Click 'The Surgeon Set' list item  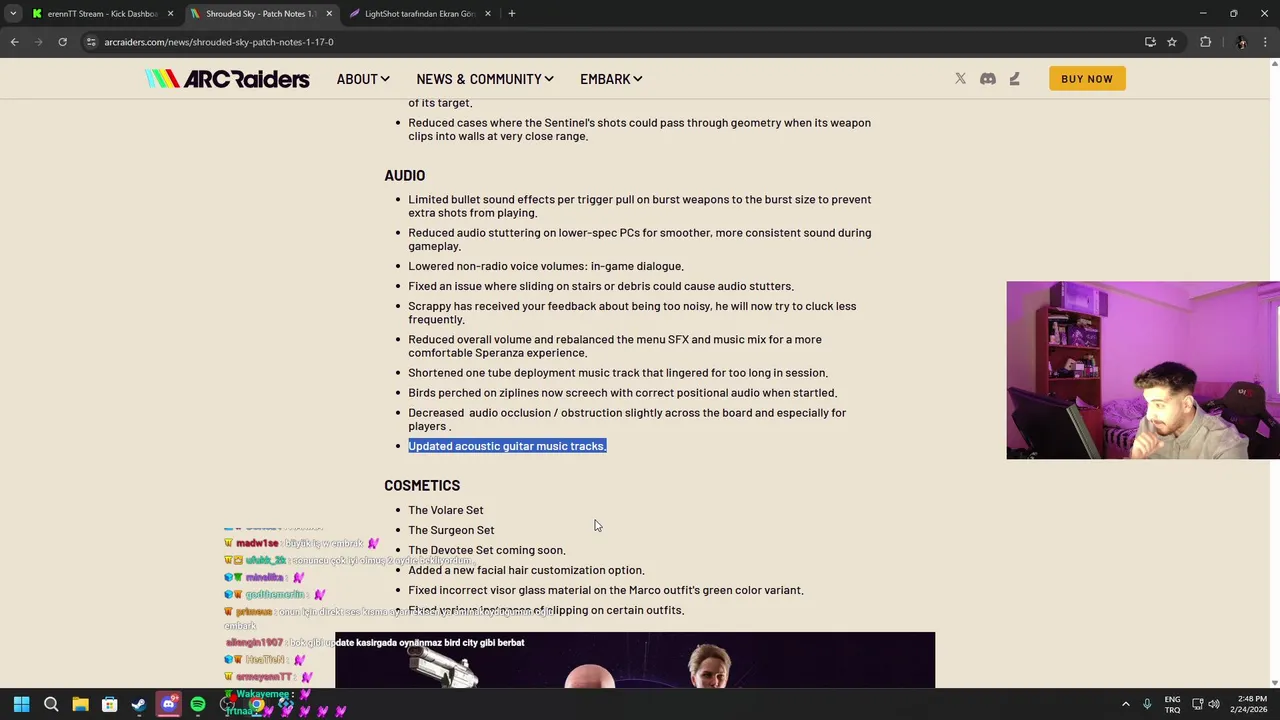pos(451,530)
